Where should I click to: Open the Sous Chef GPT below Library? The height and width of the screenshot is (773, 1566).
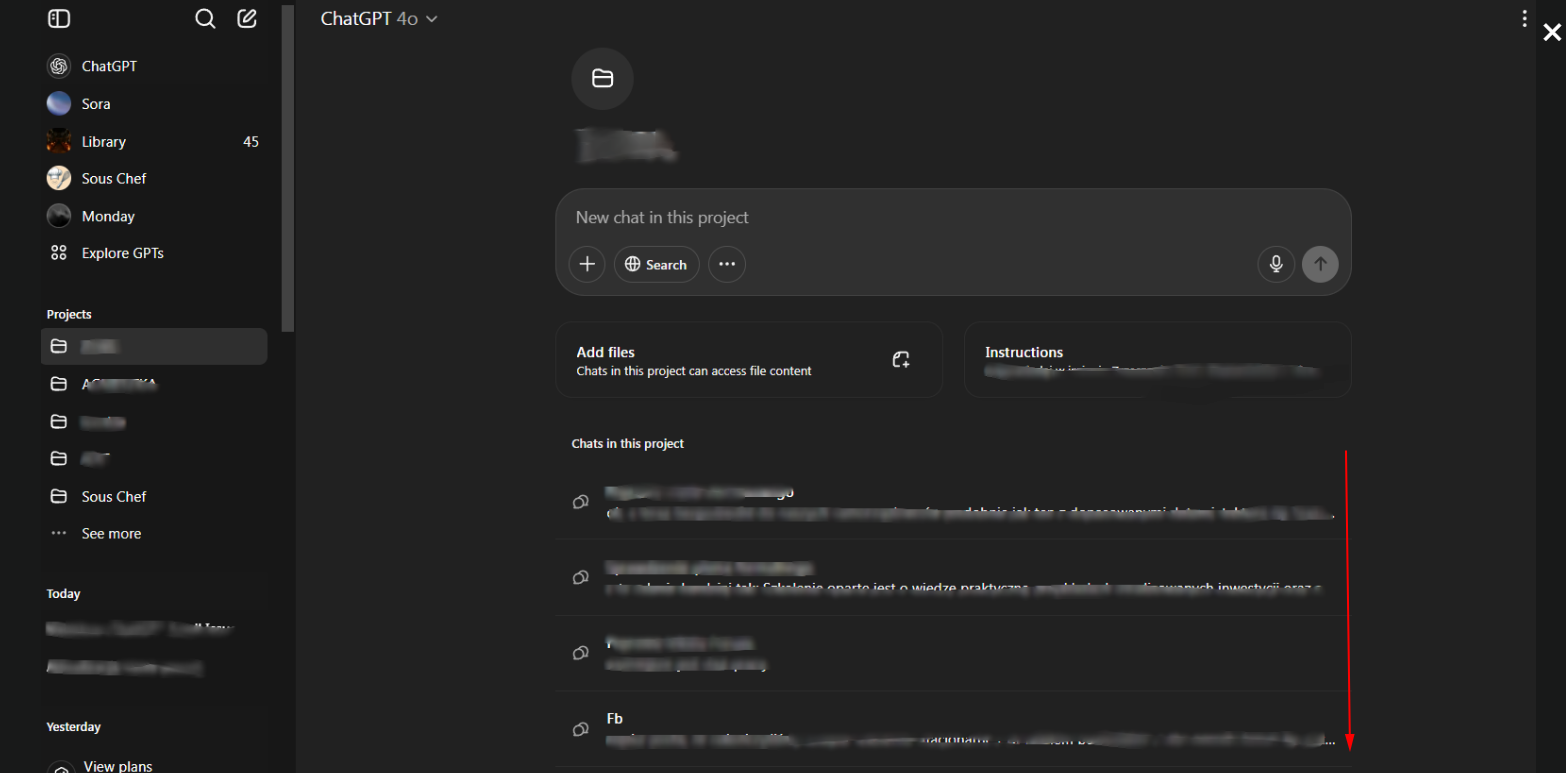(x=154, y=179)
